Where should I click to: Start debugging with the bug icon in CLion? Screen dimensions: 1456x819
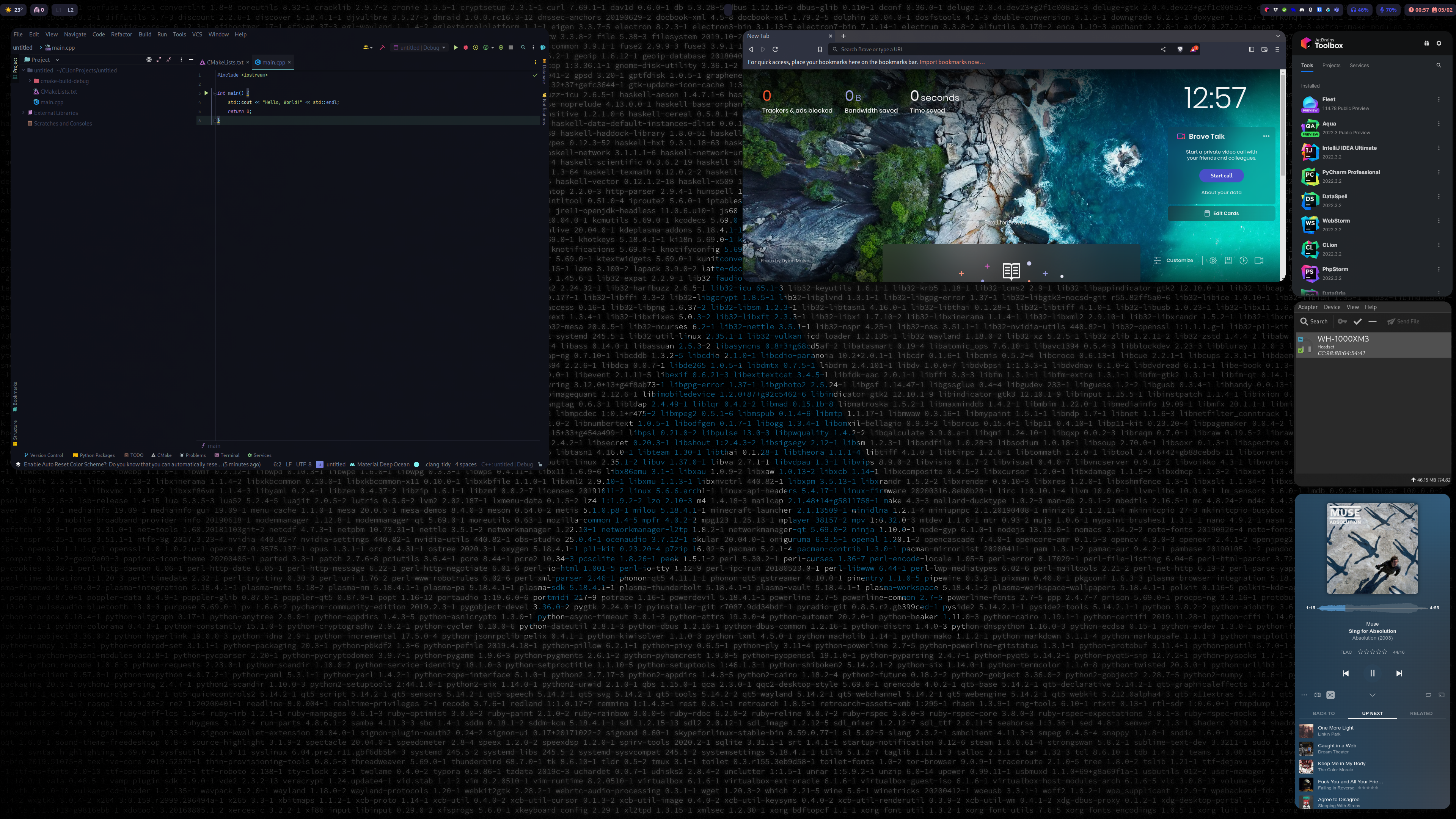(x=466, y=47)
